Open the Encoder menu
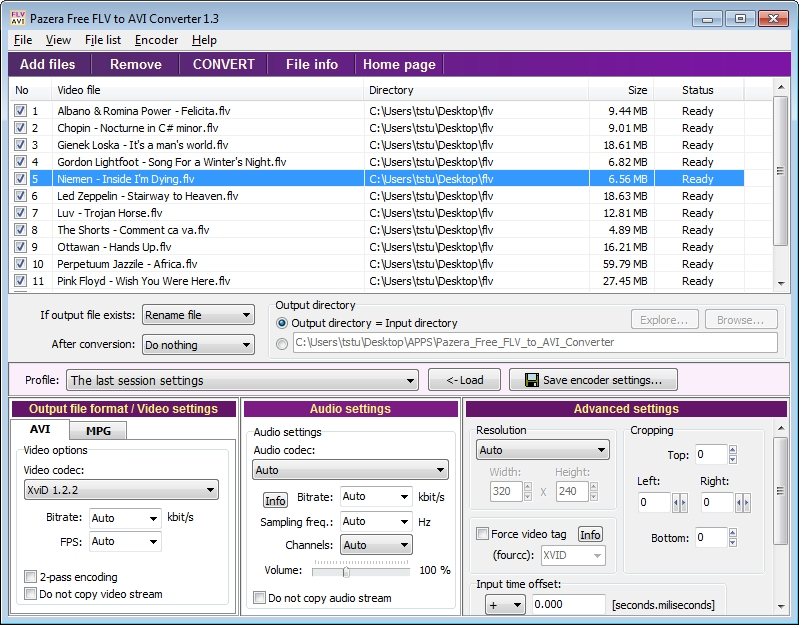The height and width of the screenshot is (628, 802). (156, 40)
